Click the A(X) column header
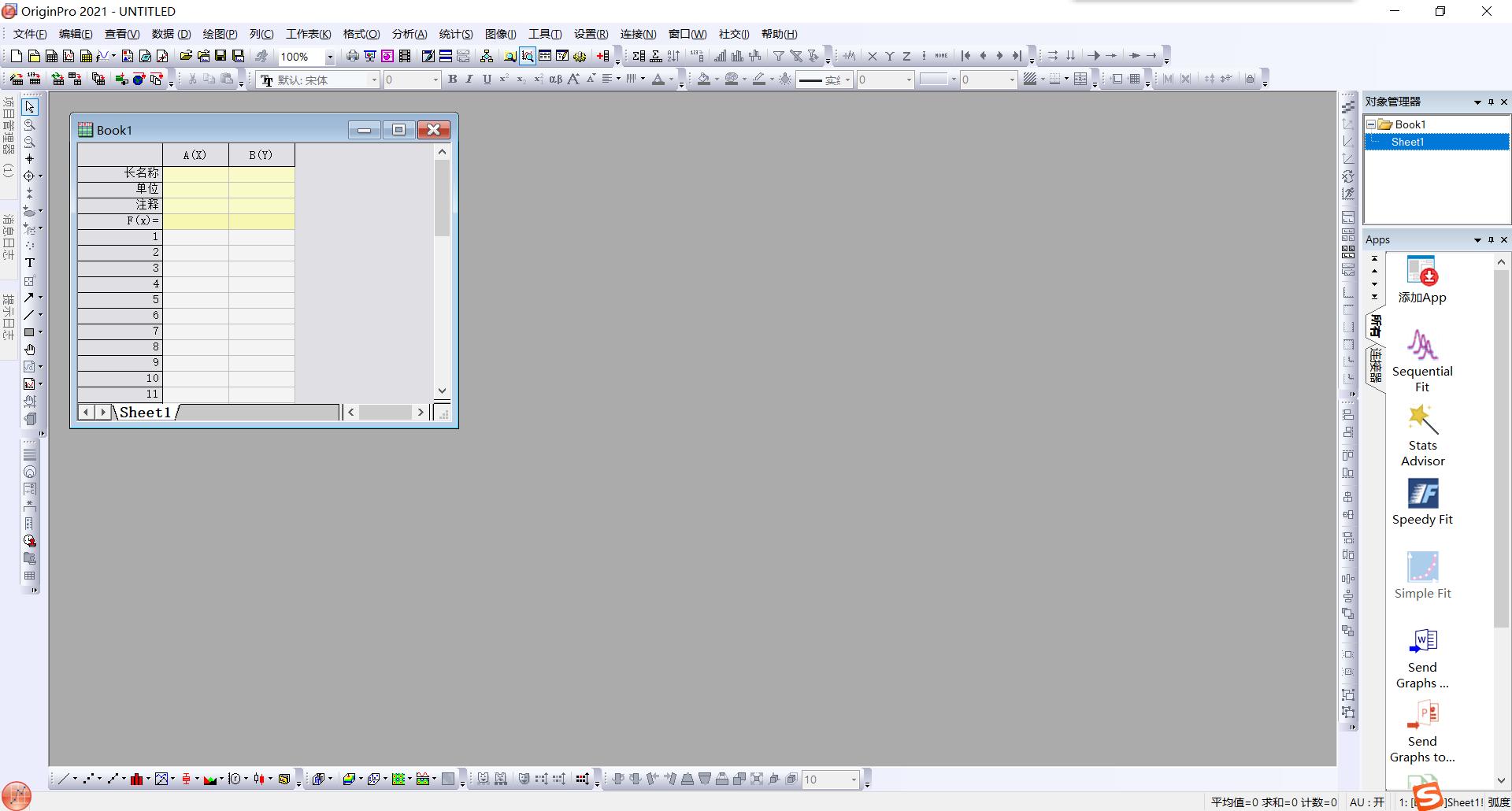Screen dimensions: 1512x811 195,155
